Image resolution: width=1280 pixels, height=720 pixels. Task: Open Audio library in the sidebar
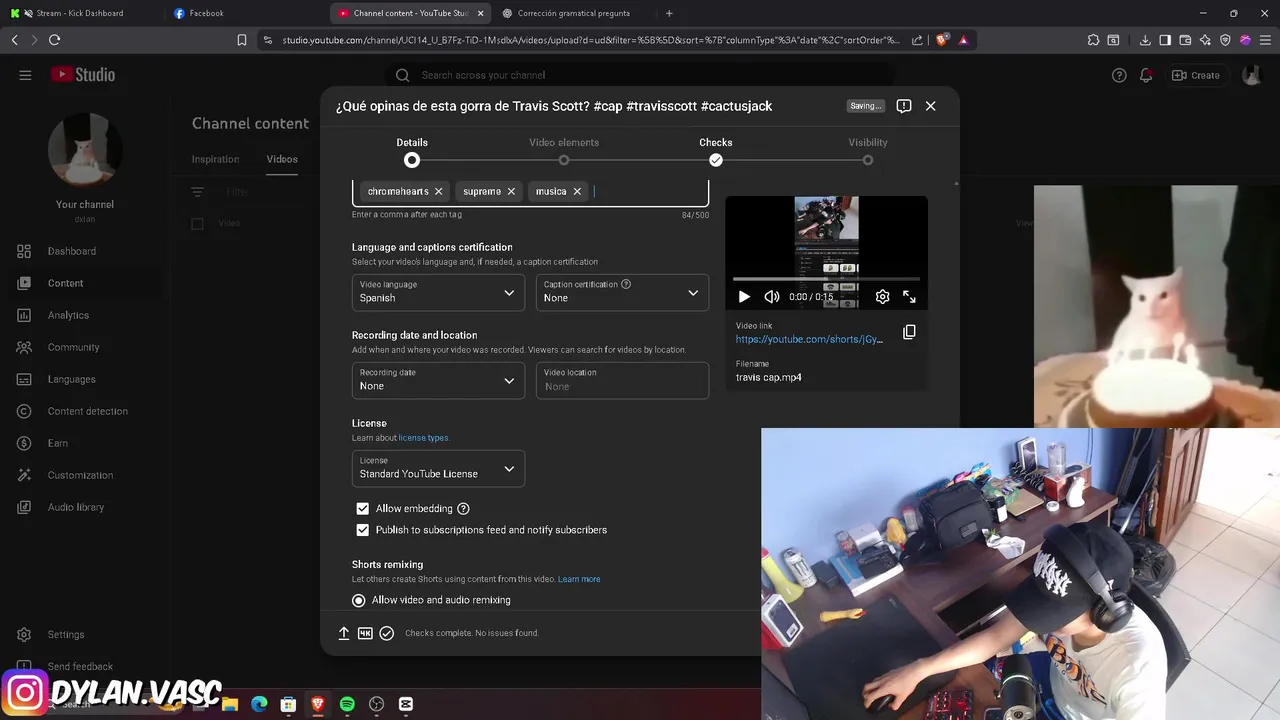(x=76, y=507)
